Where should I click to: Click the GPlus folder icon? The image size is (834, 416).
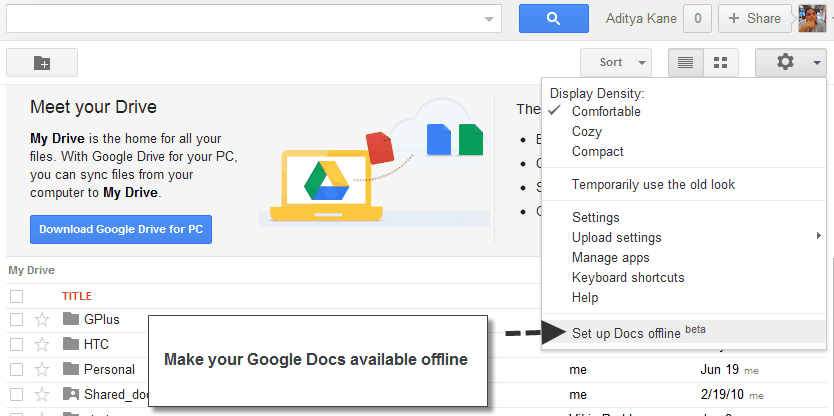[x=71, y=319]
